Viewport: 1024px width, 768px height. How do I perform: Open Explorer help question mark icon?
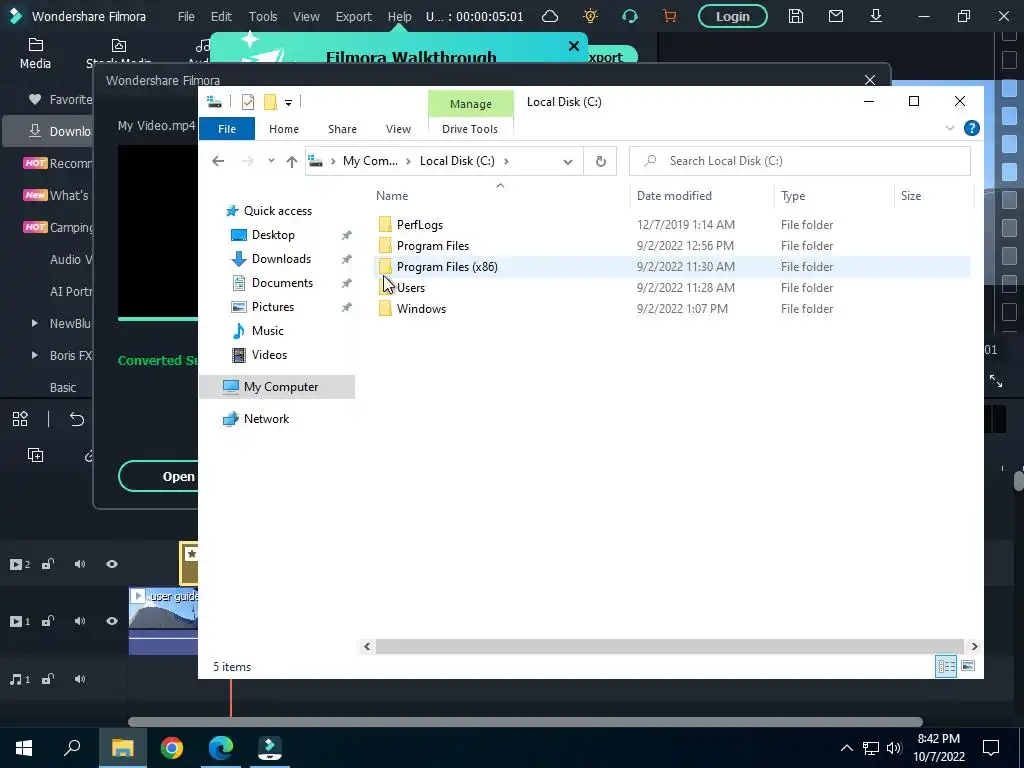point(971,128)
